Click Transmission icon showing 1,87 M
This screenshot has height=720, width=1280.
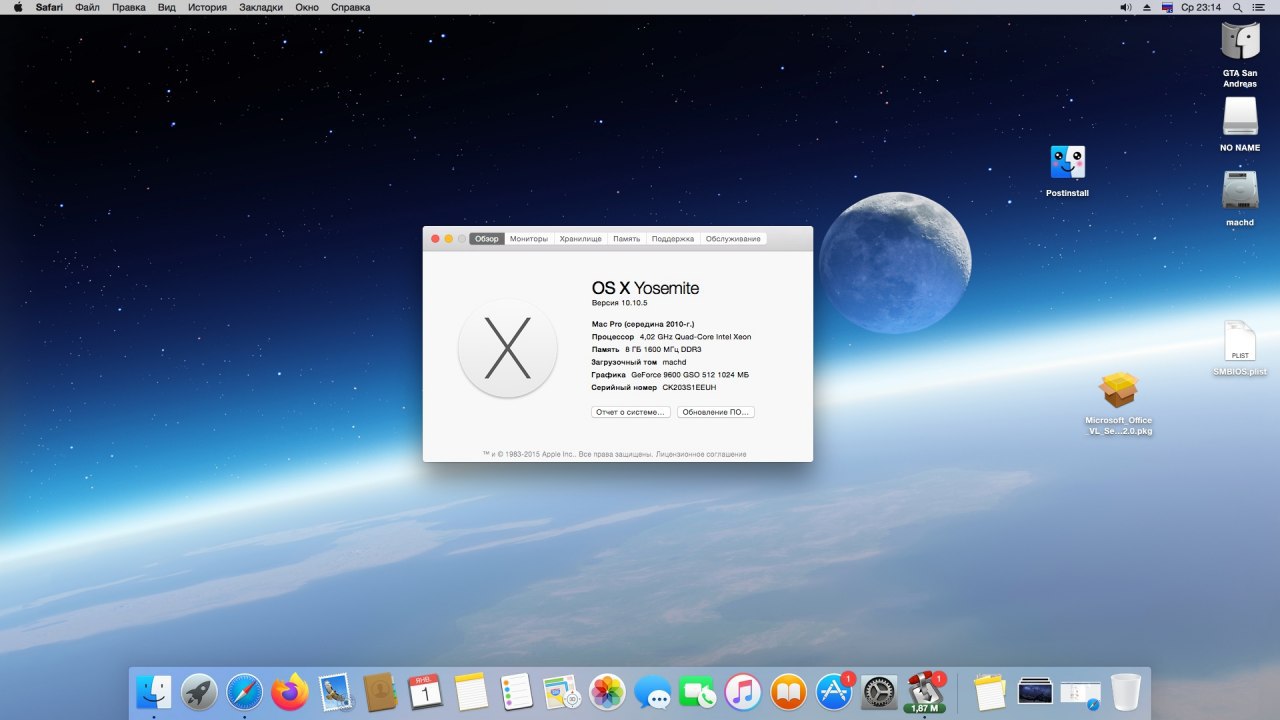(x=925, y=691)
